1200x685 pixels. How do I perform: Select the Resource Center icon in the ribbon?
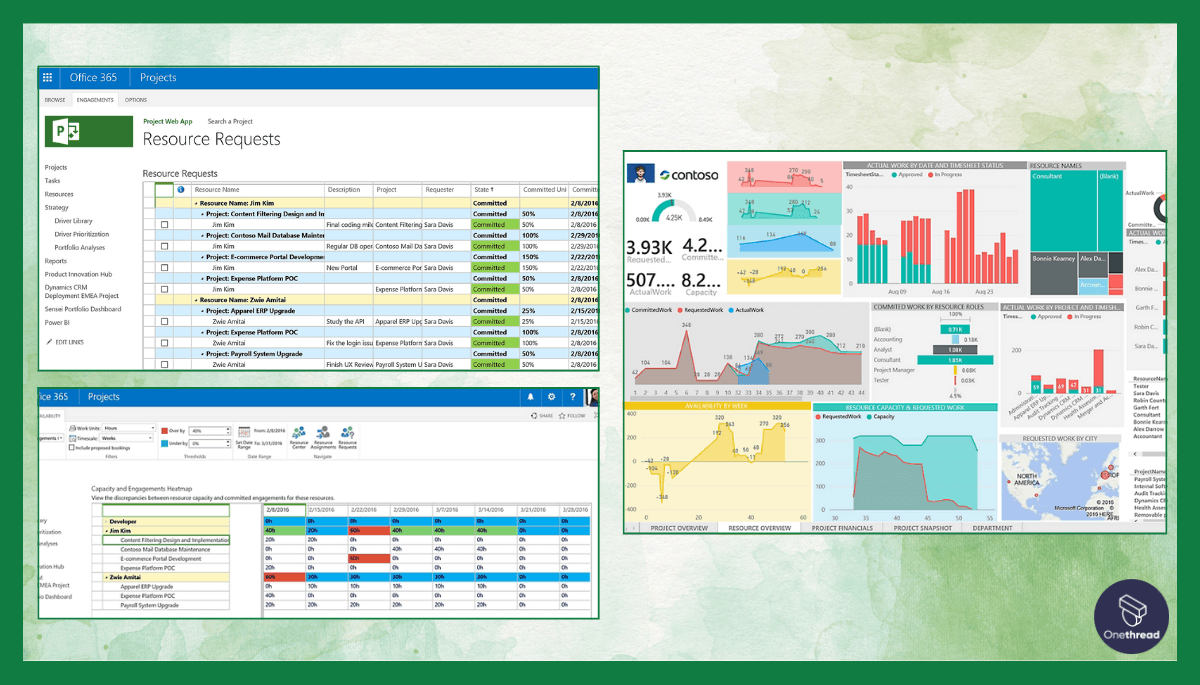pos(299,432)
